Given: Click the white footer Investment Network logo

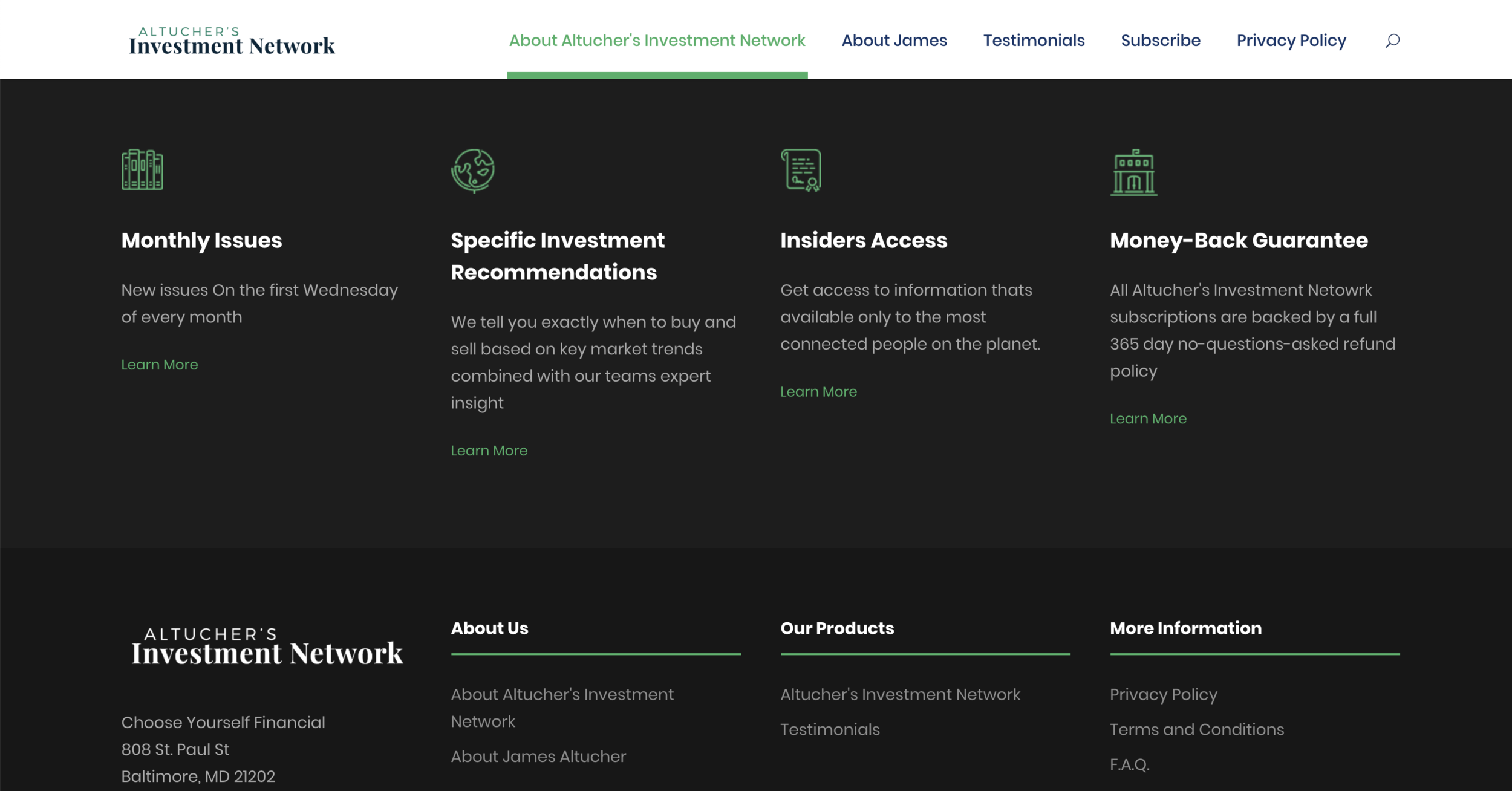Looking at the screenshot, I should click(267, 646).
